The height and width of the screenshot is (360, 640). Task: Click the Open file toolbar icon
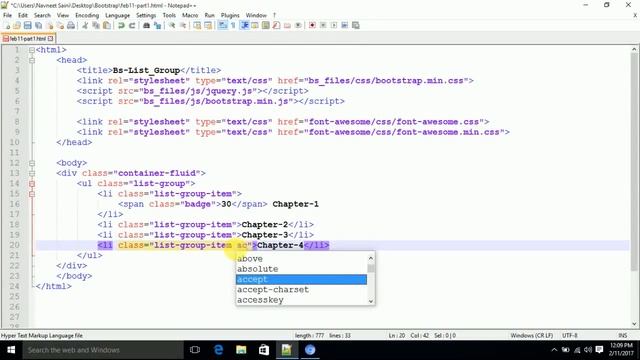pos(17,25)
